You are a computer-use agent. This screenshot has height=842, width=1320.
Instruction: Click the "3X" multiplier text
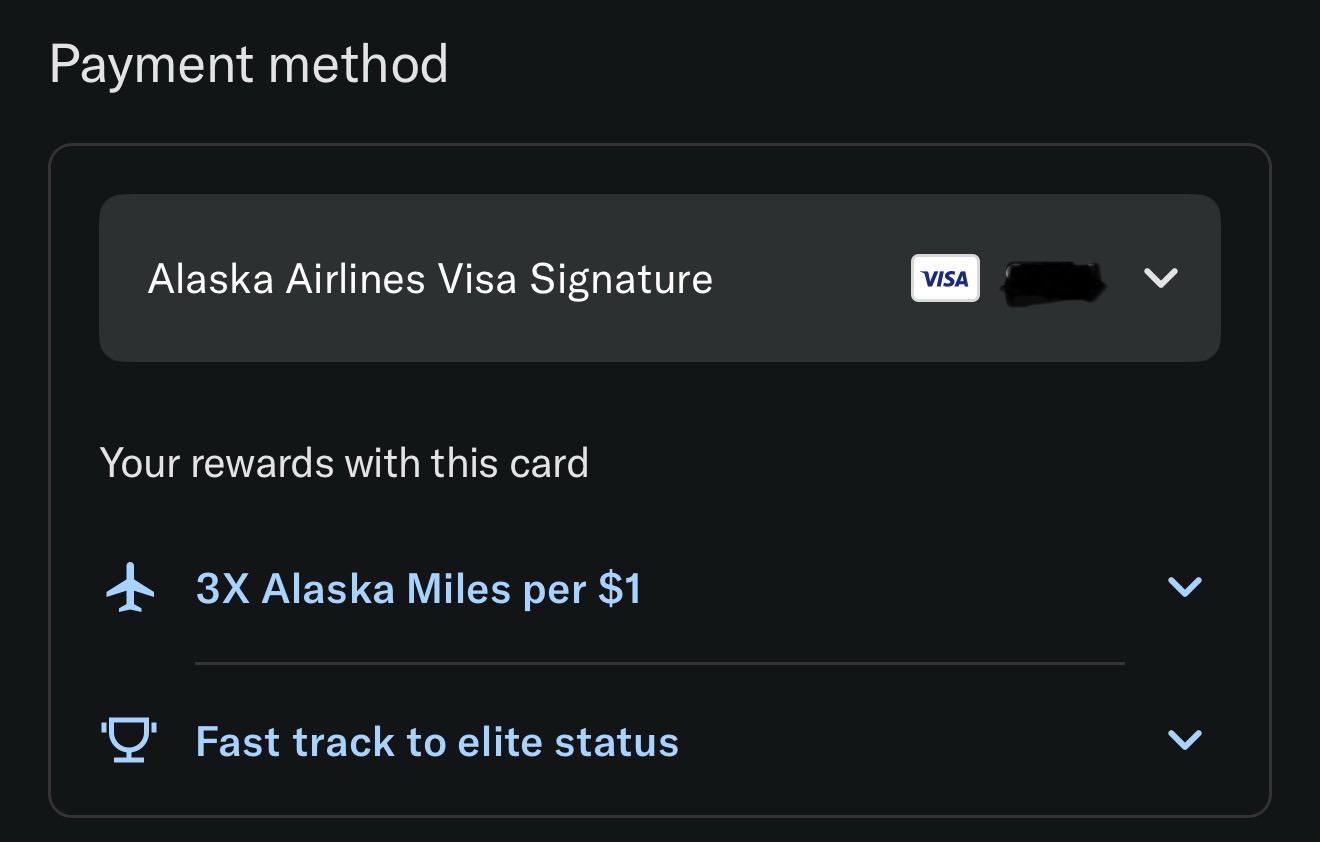pyautogui.click(x=222, y=589)
